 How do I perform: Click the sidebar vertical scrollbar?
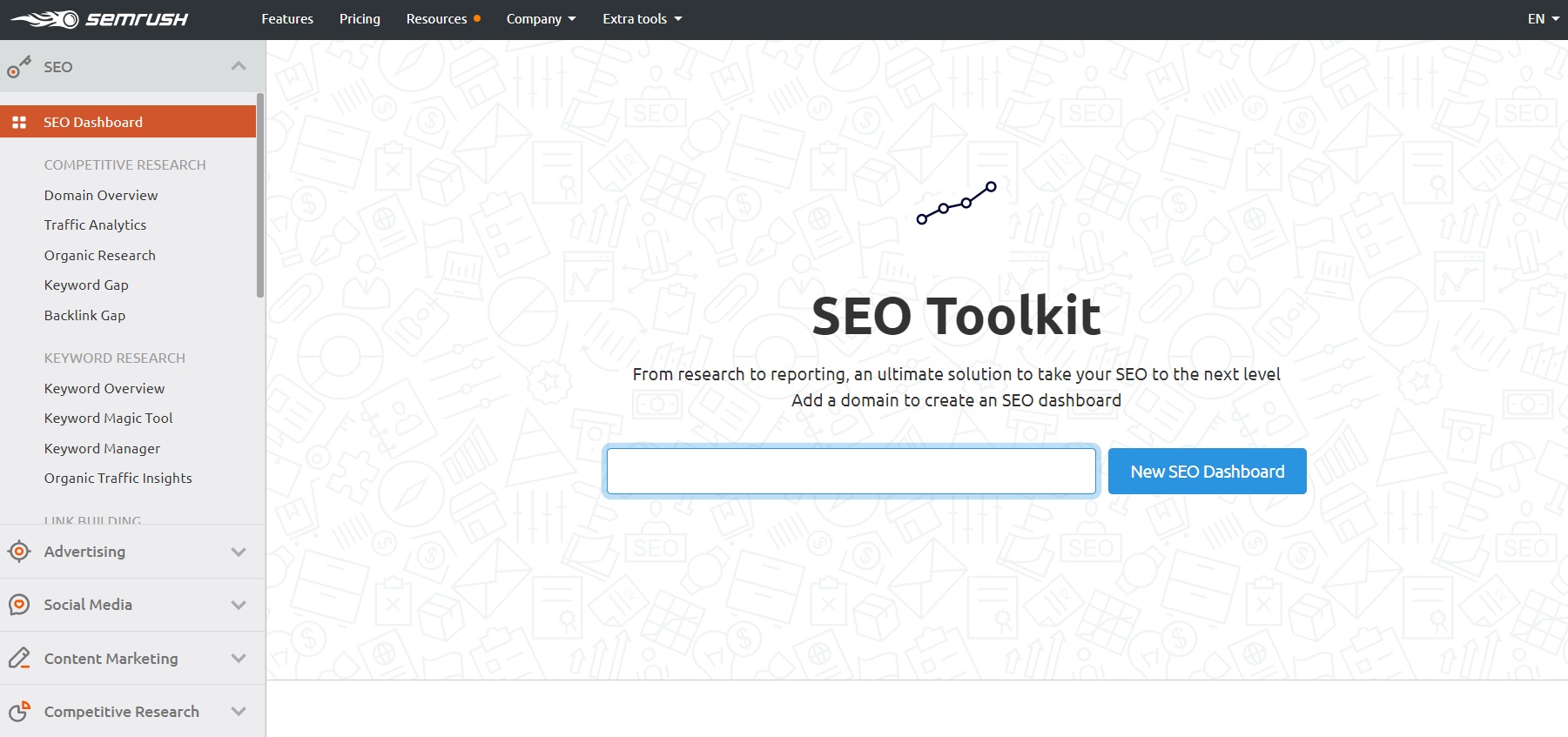[260, 196]
